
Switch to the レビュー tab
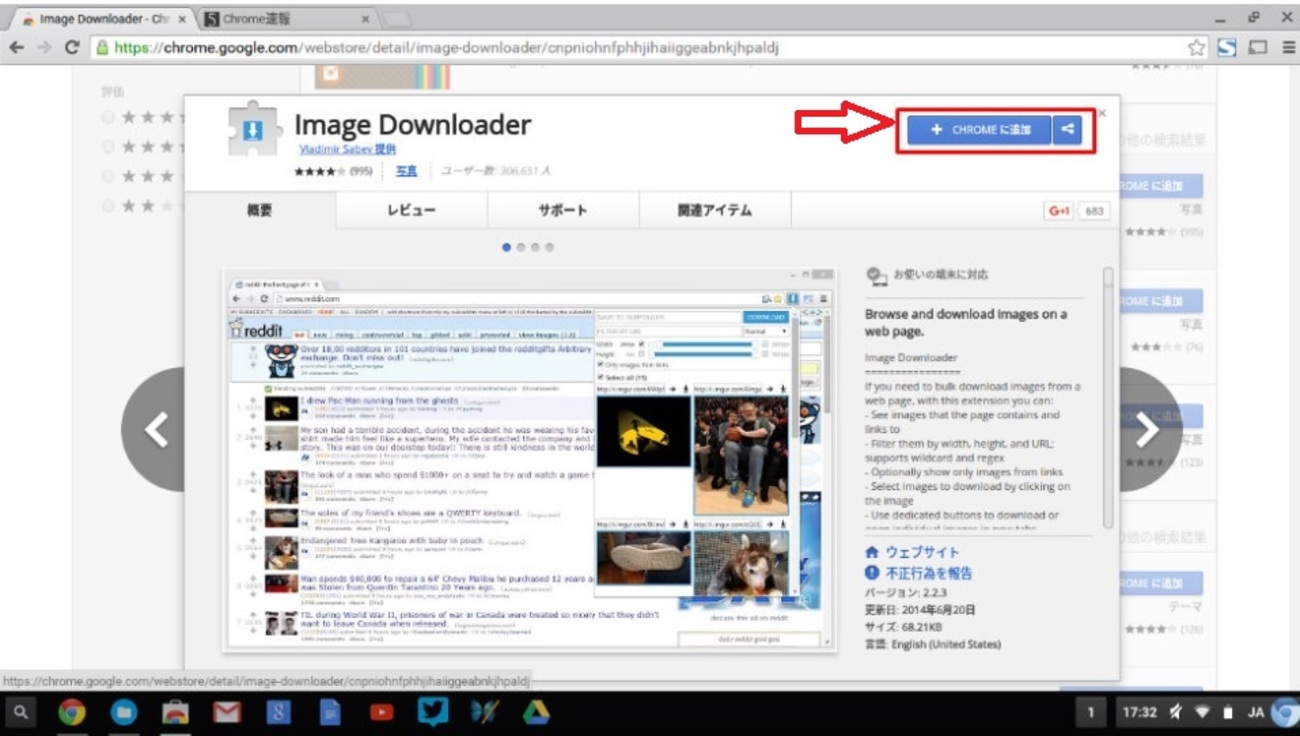[411, 211]
